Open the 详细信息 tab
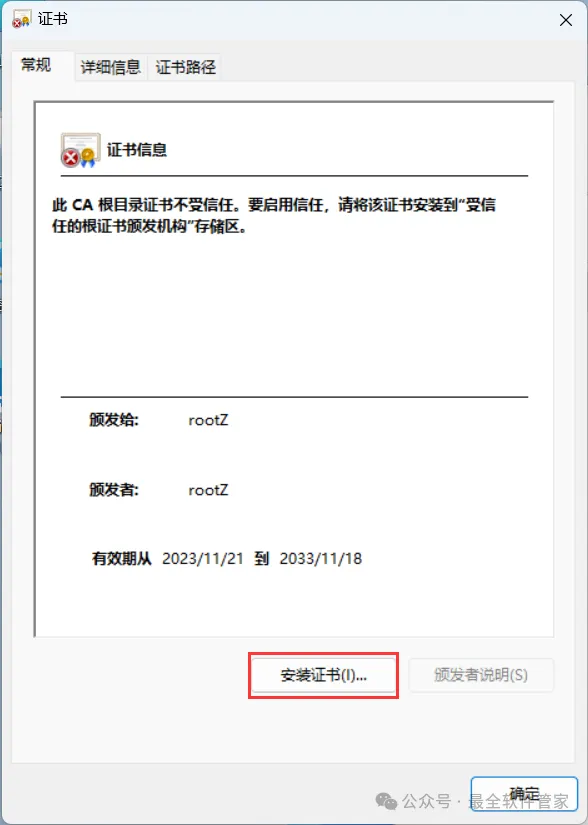The height and width of the screenshot is (825, 588). [x=110, y=67]
